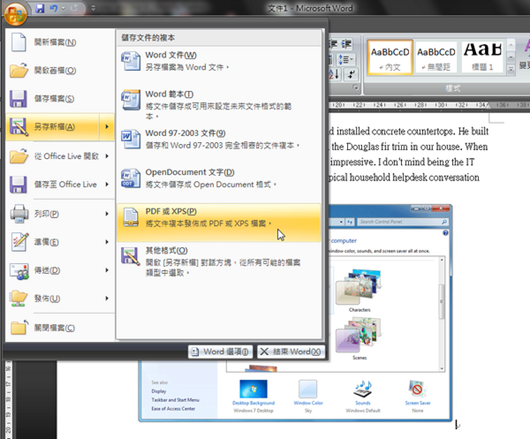Click the PDF or XPS document icon

pyautogui.click(x=131, y=217)
